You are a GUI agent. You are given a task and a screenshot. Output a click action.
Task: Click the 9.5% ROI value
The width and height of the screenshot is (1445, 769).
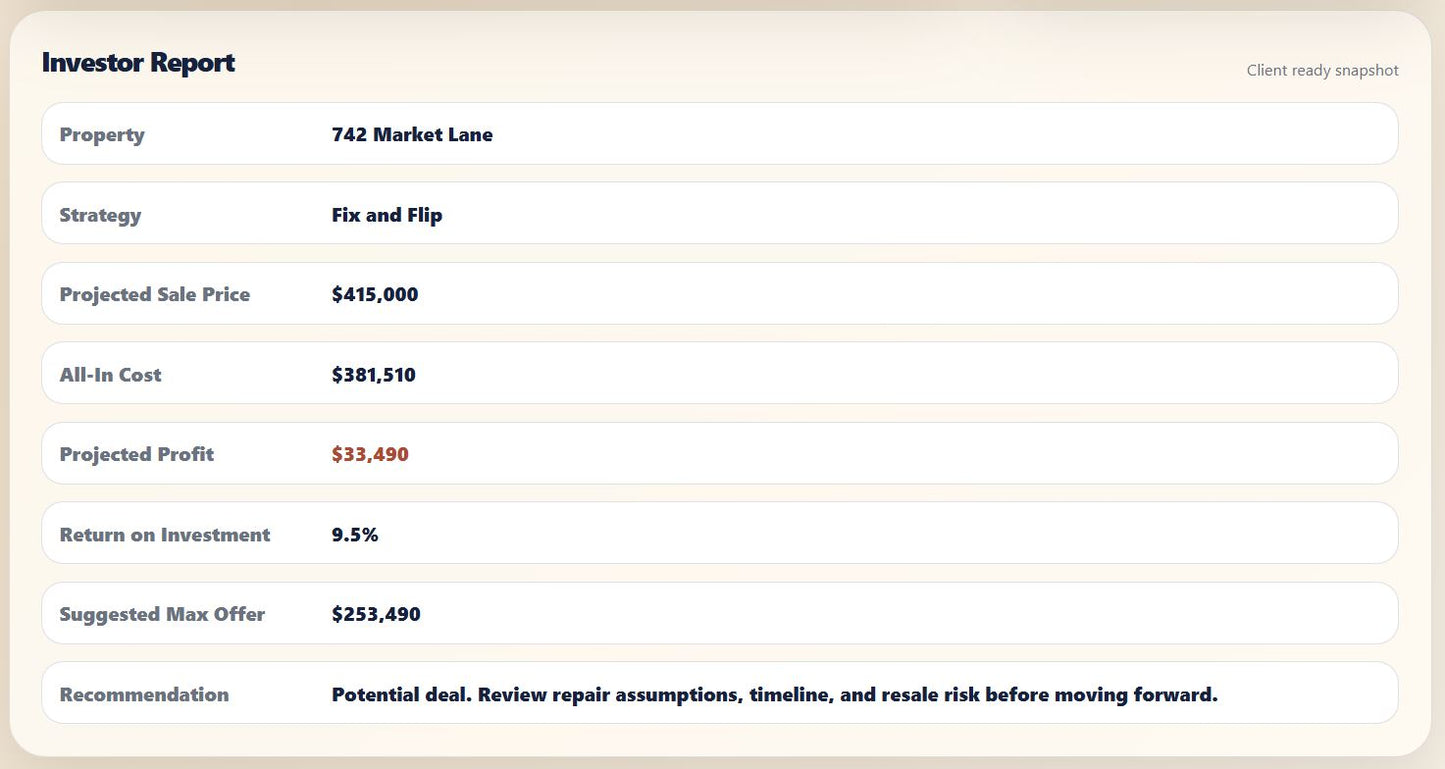355,535
